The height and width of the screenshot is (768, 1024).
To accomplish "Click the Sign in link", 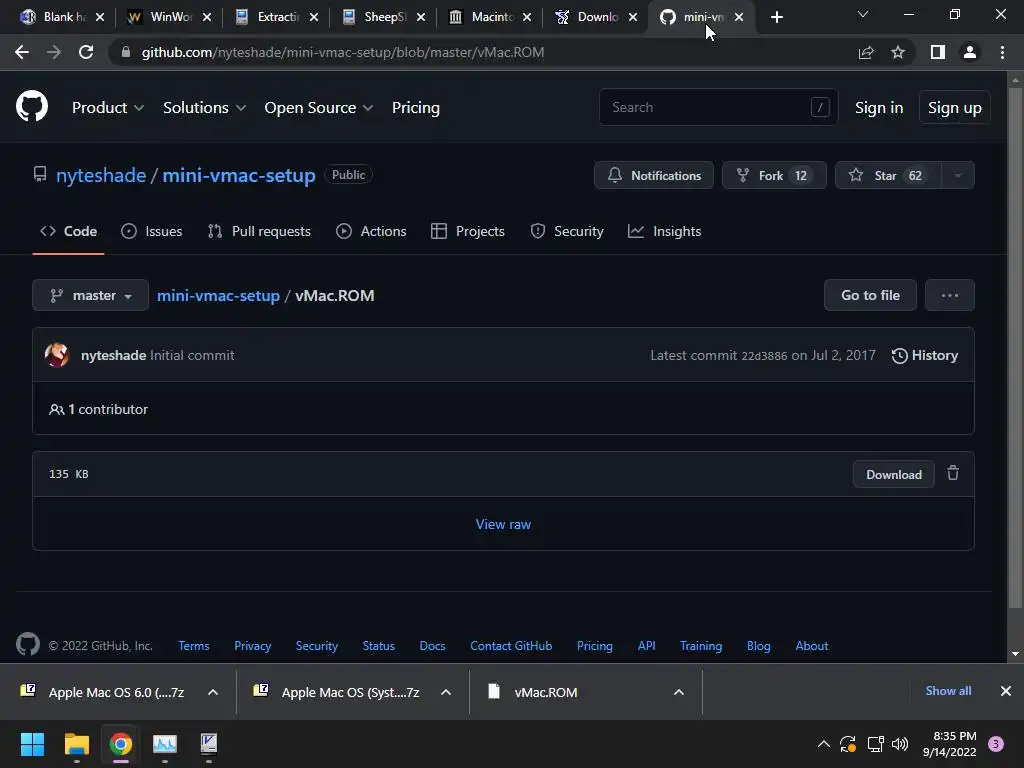I will [x=879, y=108].
